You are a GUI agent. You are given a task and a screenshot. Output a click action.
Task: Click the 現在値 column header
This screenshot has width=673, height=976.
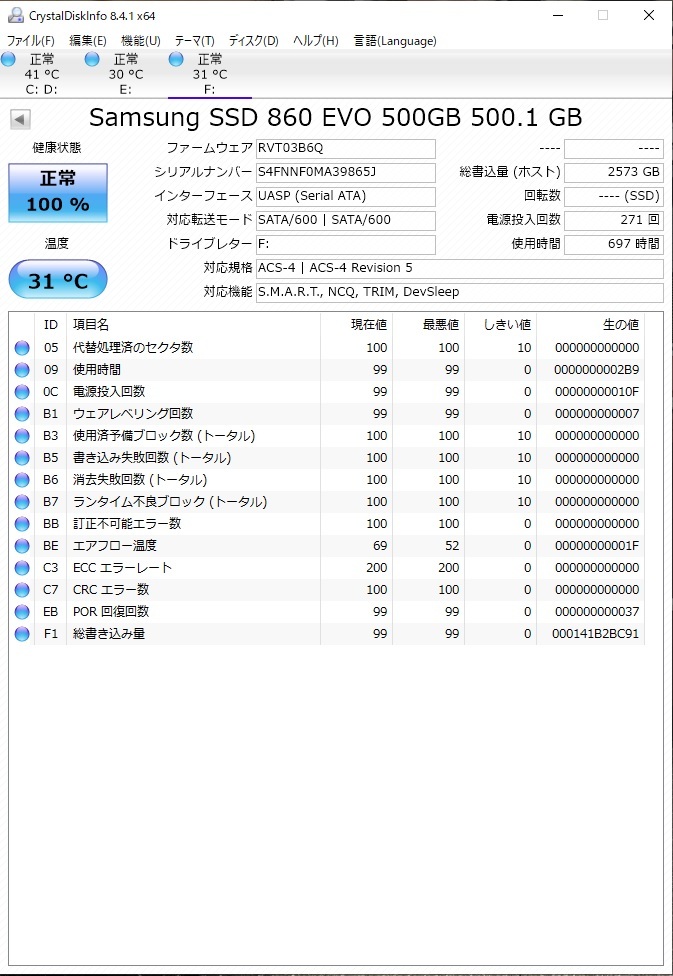click(356, 325)
